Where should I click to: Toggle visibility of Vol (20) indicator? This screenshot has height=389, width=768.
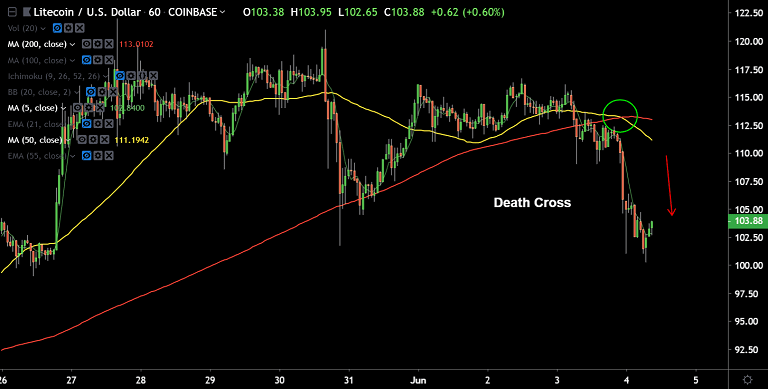[57, 28]
